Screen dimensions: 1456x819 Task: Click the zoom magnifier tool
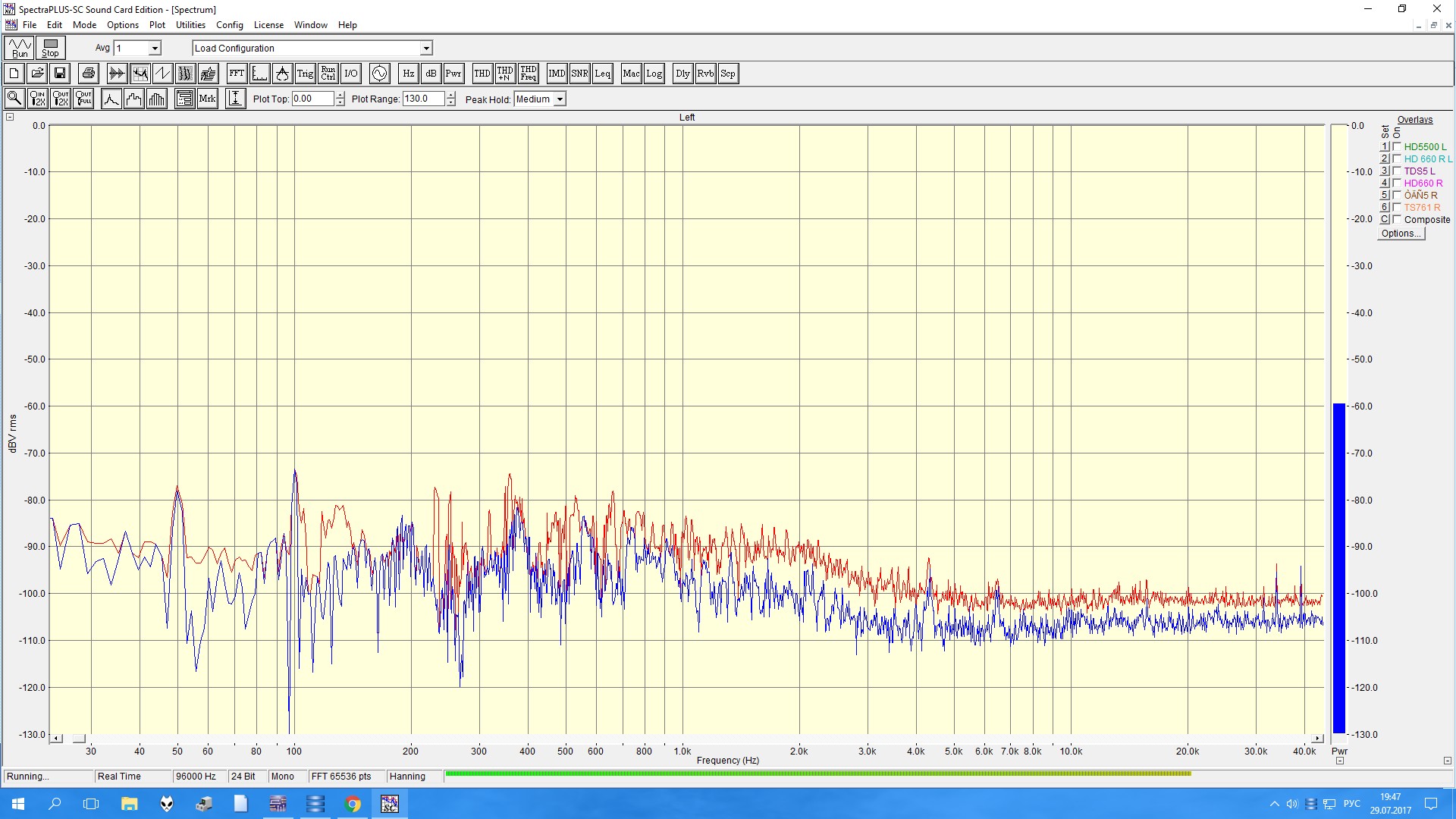tap(14, 99)
